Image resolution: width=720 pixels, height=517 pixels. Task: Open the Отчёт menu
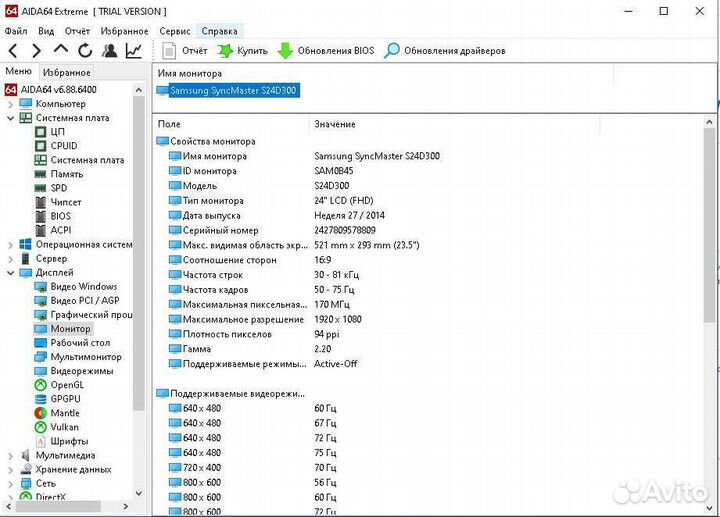coord(77,31)
